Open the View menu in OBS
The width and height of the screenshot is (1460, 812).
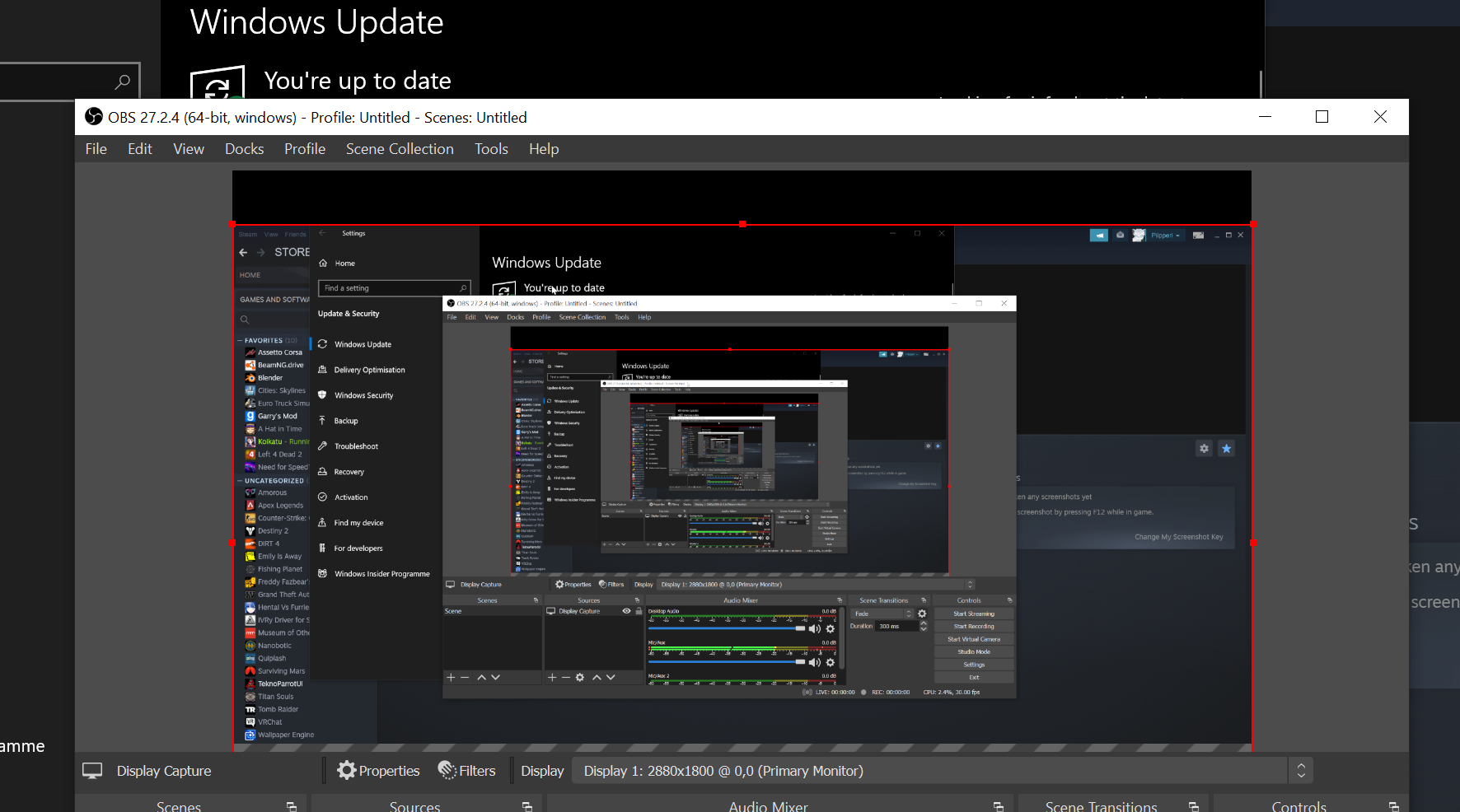[189, 149]
